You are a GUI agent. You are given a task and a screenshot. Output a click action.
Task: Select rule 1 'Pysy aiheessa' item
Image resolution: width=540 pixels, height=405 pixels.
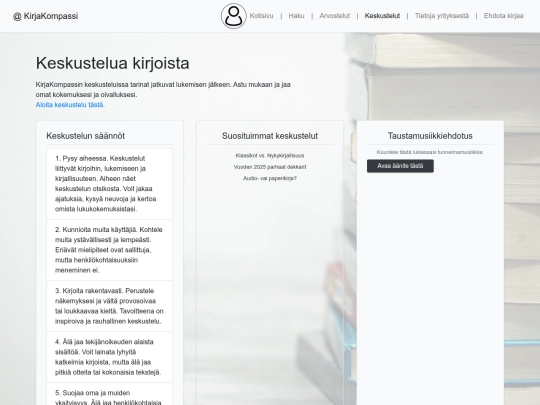click(x=110, y=184)
